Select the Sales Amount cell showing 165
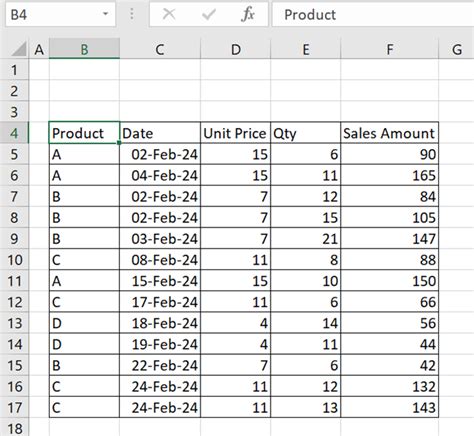The image size is (474, 436). (390, 175)
